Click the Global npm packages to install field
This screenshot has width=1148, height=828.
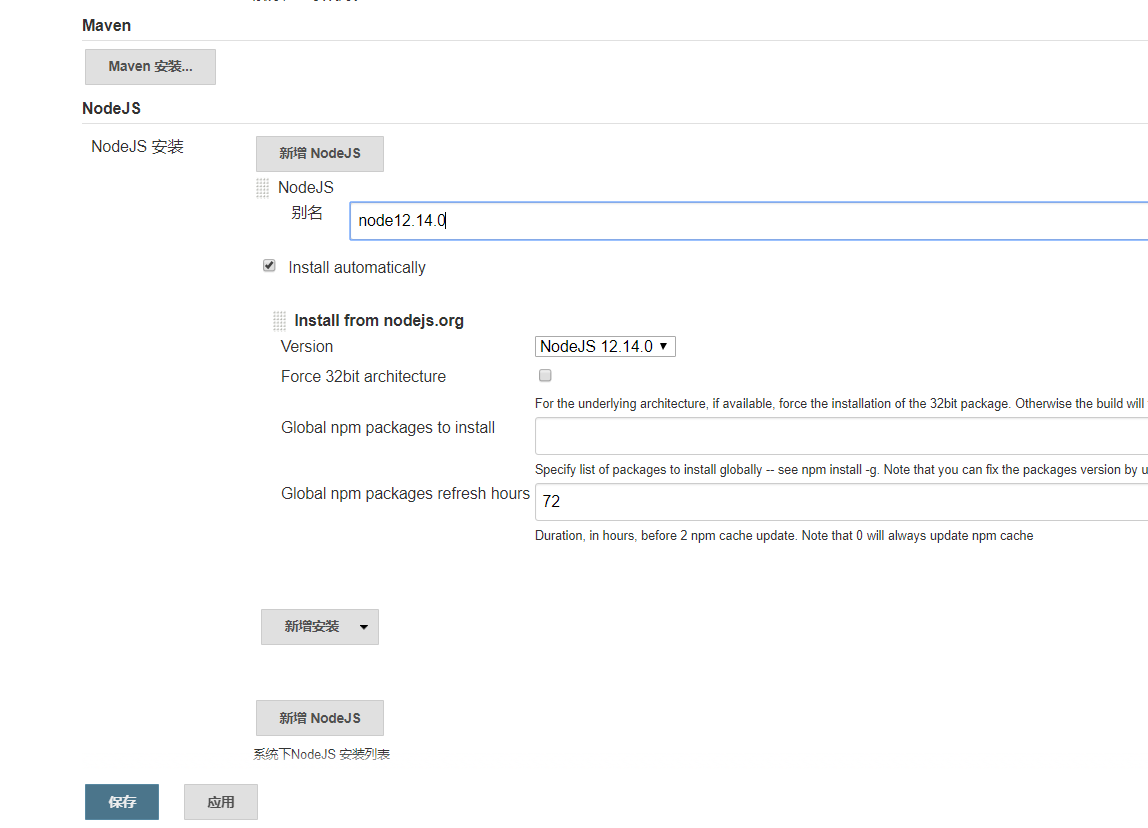point(841,436)
